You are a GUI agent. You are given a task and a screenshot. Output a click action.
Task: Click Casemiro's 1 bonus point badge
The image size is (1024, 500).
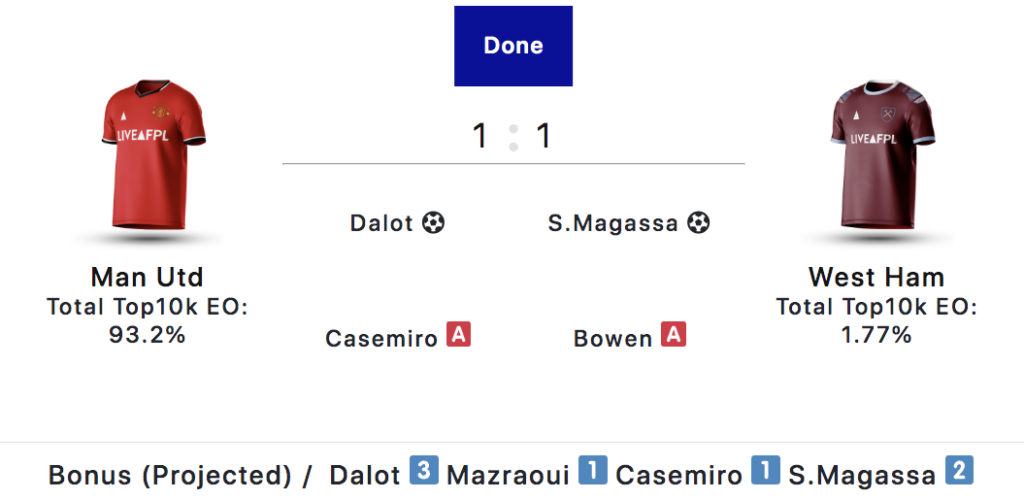[765, 471]
